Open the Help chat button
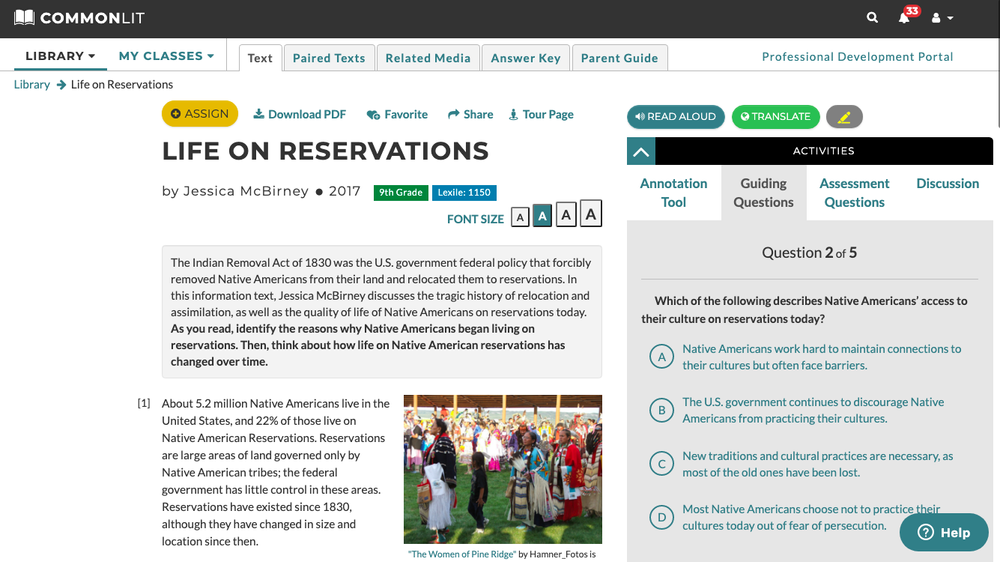Image resolution: width=1000 pixels, height=562 pixels. tap(944, 533)
